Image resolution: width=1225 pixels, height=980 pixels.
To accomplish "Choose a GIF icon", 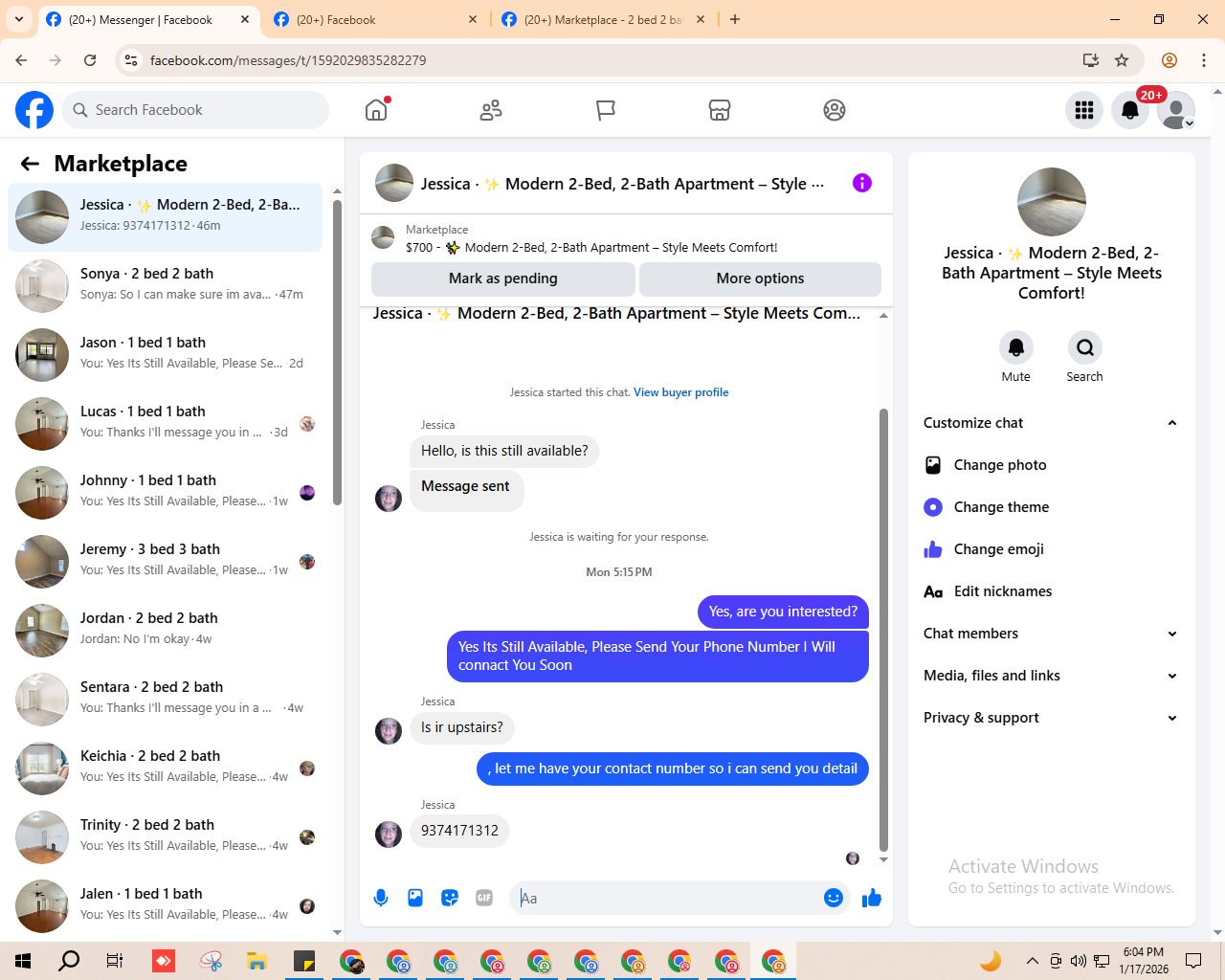I will pyautogui.click(x=484, y=898).
